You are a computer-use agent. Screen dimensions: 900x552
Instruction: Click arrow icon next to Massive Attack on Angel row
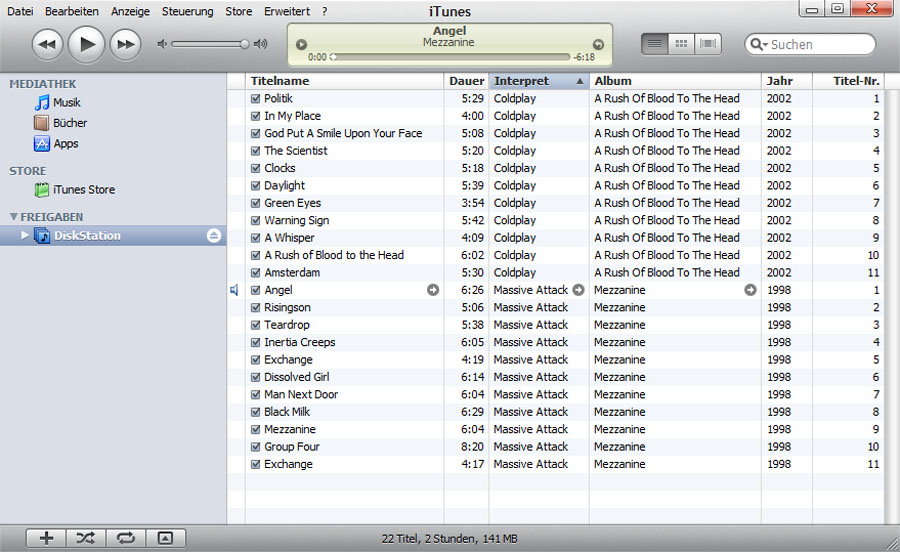point(579,290)
